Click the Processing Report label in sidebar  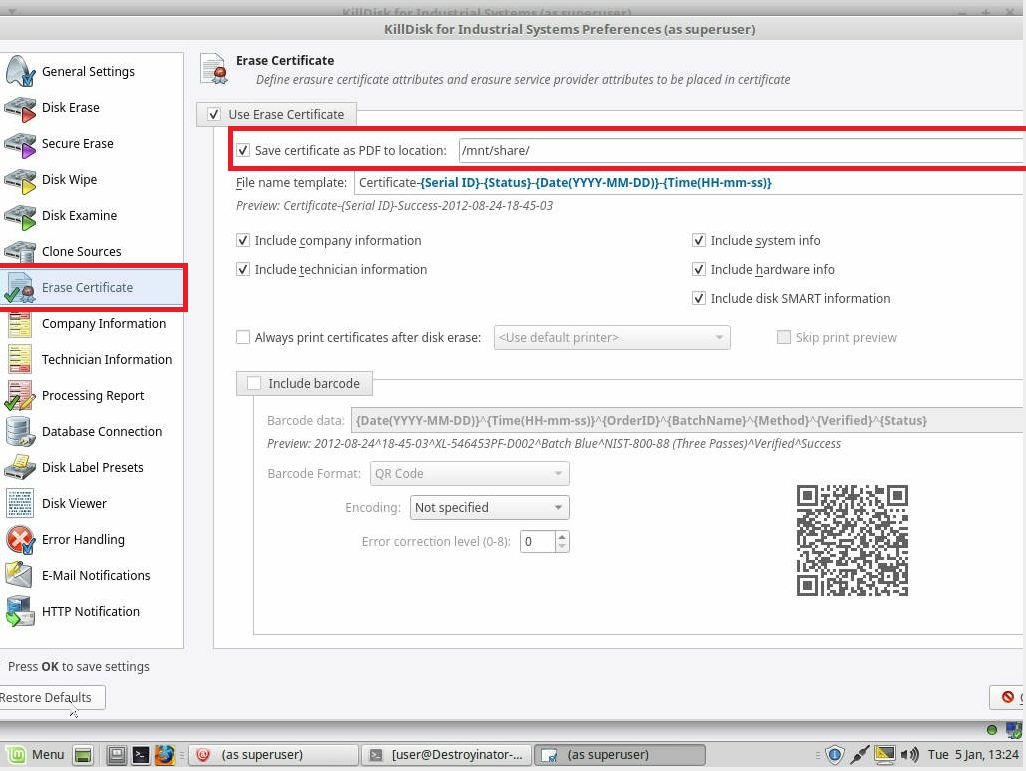[93, 395]
